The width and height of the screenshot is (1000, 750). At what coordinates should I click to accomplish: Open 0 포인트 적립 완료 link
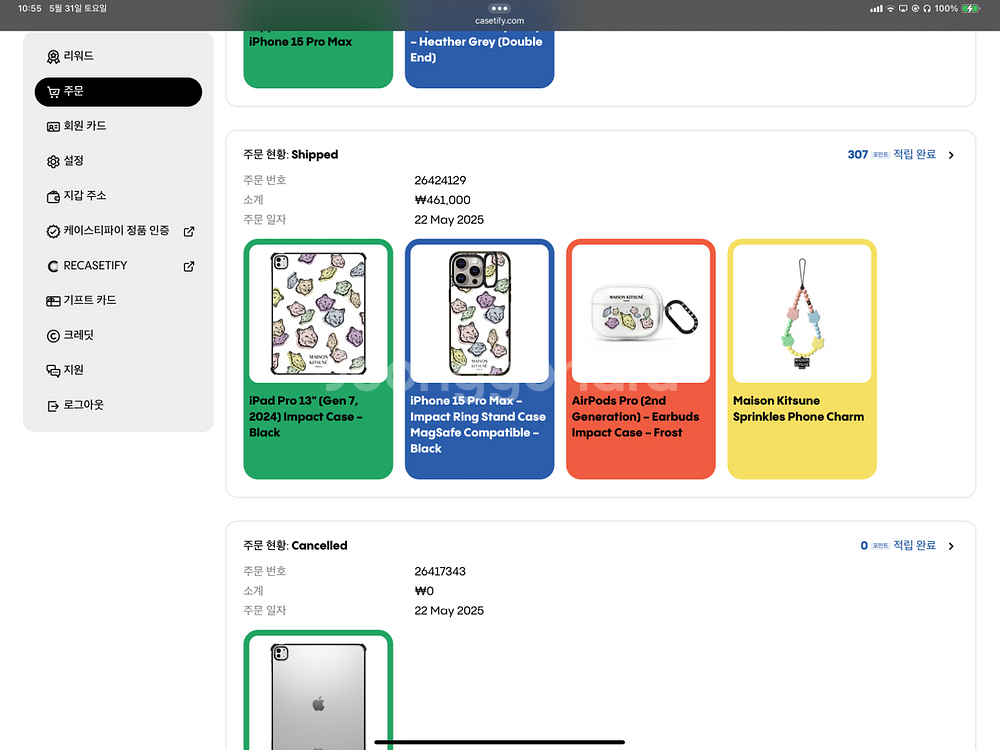point(898,545)
